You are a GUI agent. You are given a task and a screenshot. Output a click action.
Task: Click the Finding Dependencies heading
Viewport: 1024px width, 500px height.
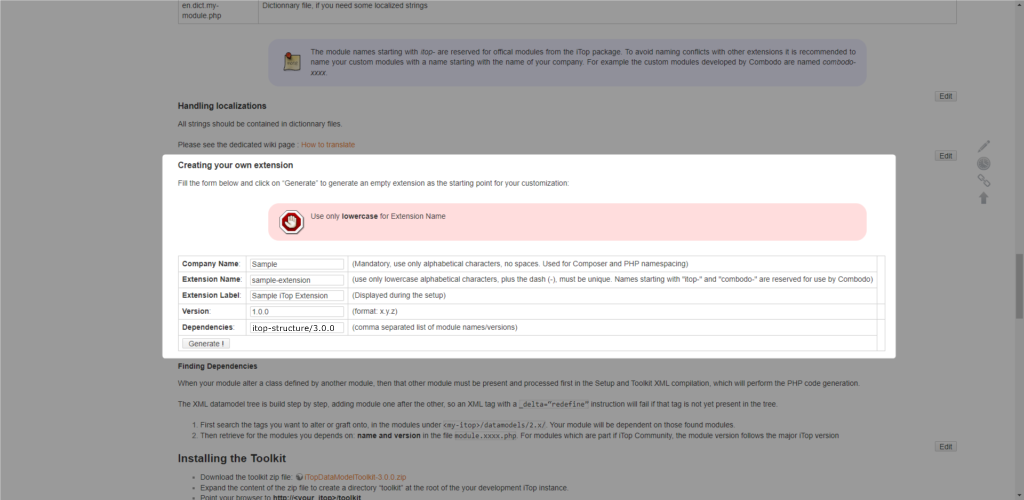point(217,366)
